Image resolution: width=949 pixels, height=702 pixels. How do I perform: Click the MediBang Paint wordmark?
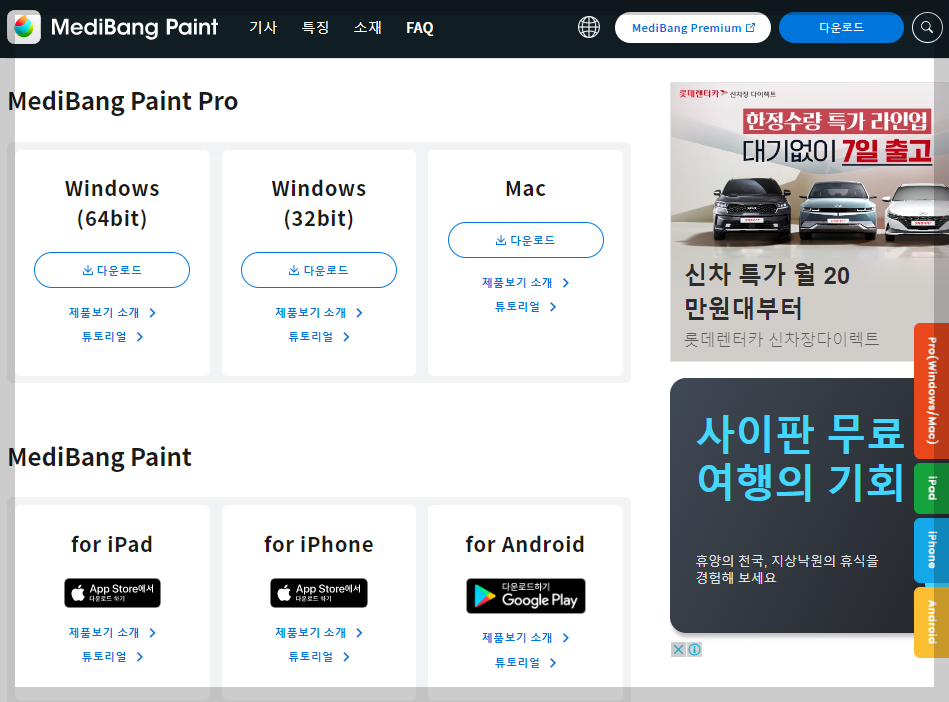coord(134,28)
